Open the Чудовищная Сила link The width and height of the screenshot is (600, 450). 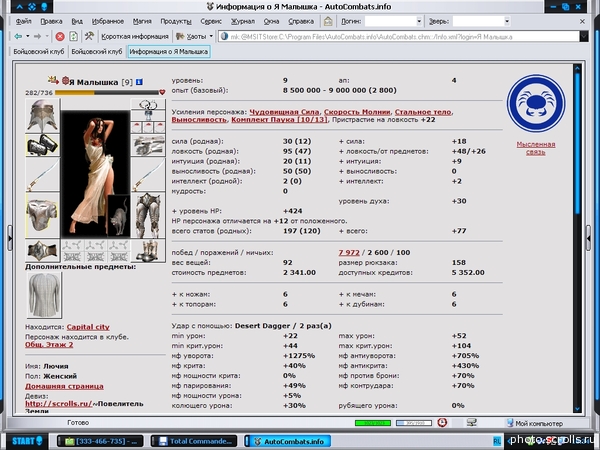pyautogui.click(x=284, y=112)
